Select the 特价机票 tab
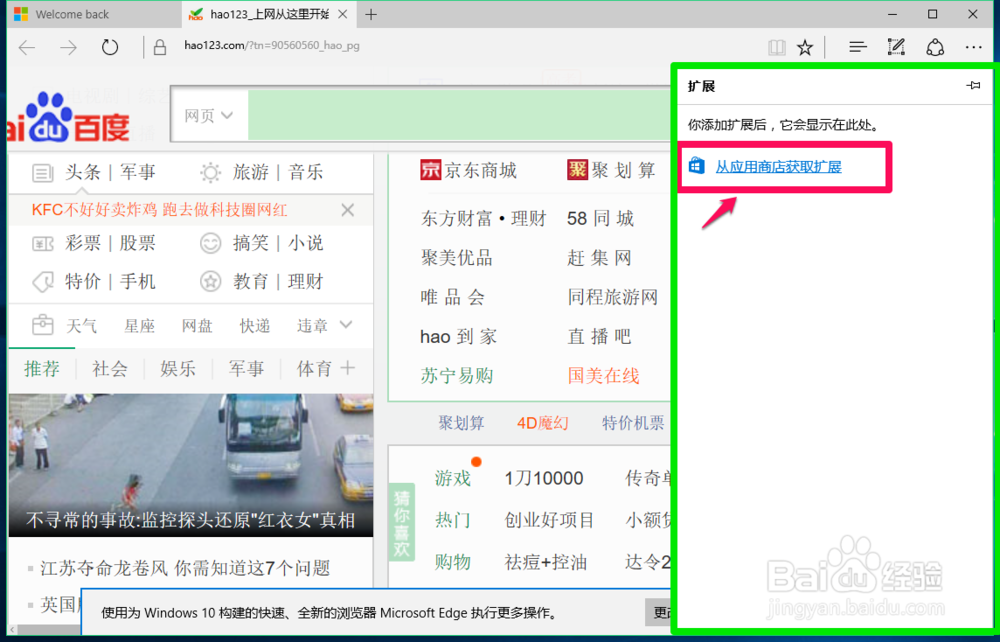Viewport: 1000px width, 642px height. coord(633,423)
